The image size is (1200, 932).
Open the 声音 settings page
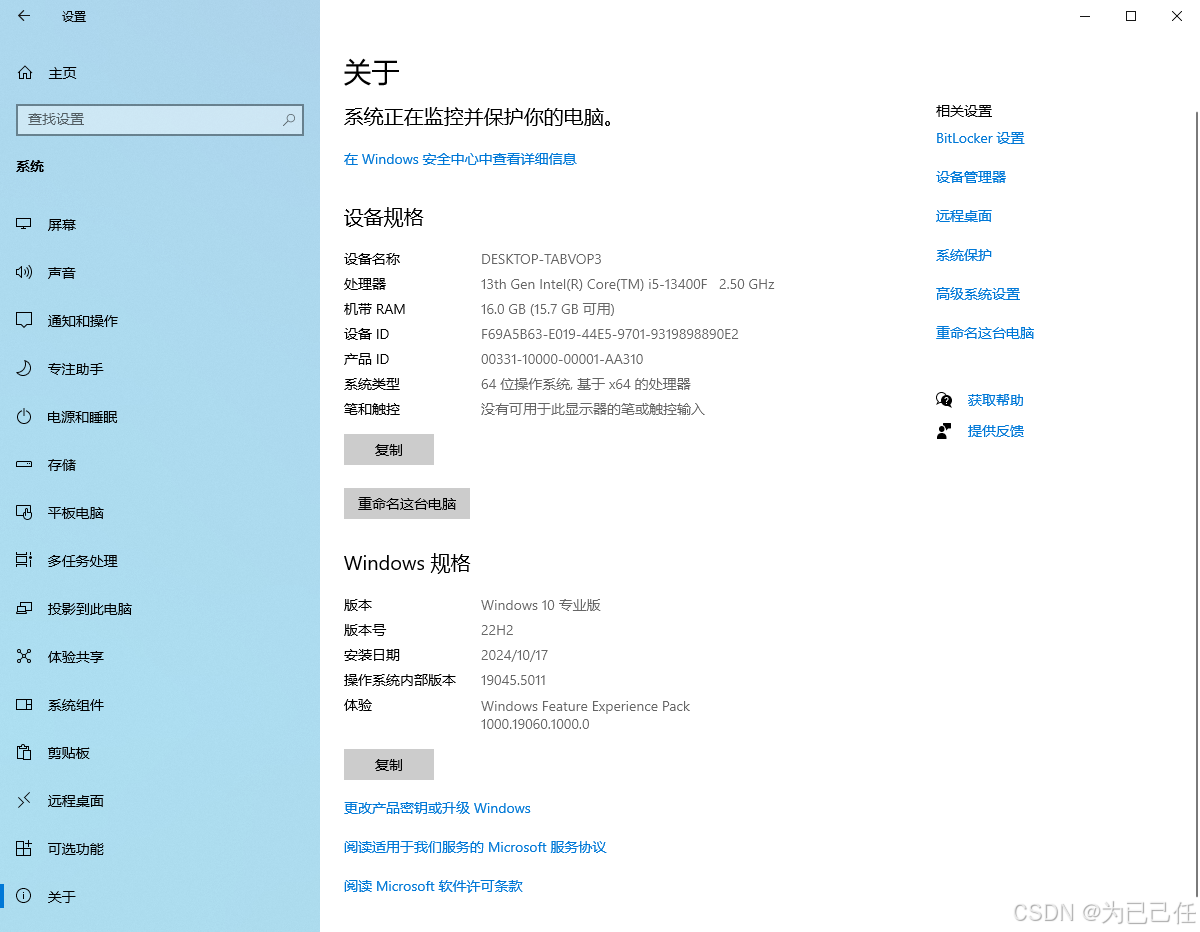click(160, 272)
